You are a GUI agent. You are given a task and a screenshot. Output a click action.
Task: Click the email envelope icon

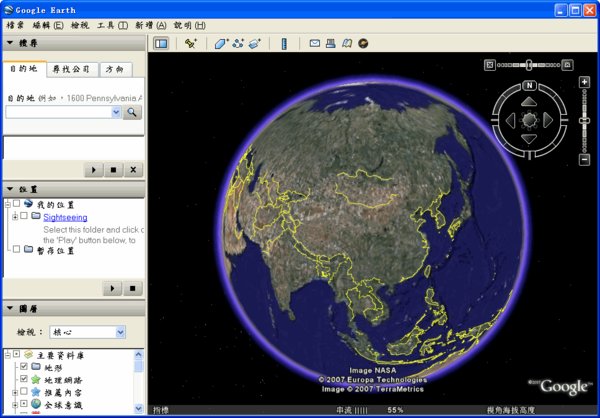(314, 44)
